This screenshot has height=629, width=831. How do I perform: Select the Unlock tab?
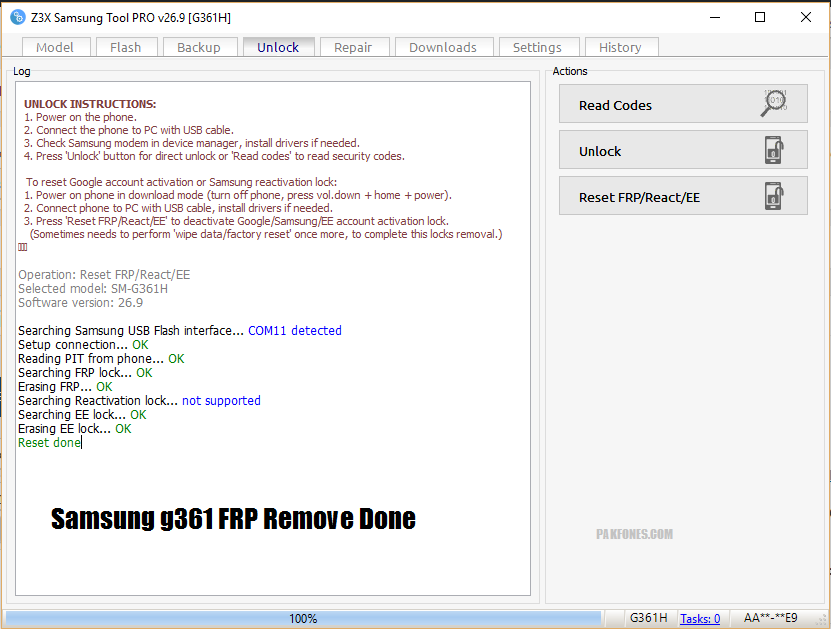279,47
